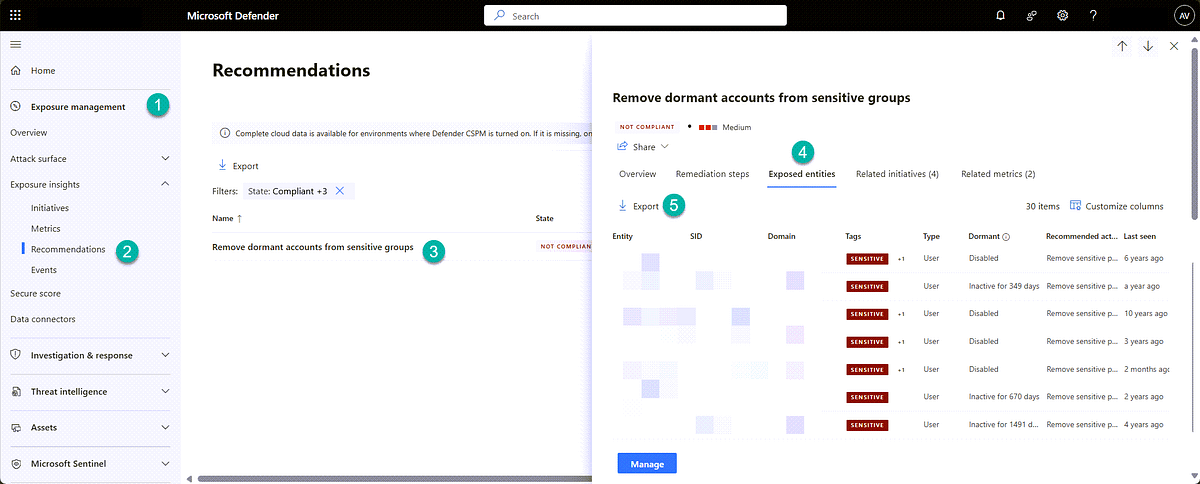Click Customize columns button
The width and height of the screenshot is (1200, 484).
(x=1116, y=206)
